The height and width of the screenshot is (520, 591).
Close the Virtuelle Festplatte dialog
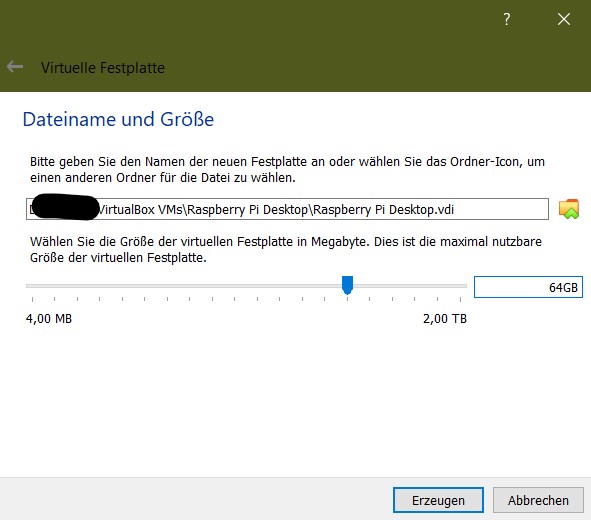click(564, 19)
